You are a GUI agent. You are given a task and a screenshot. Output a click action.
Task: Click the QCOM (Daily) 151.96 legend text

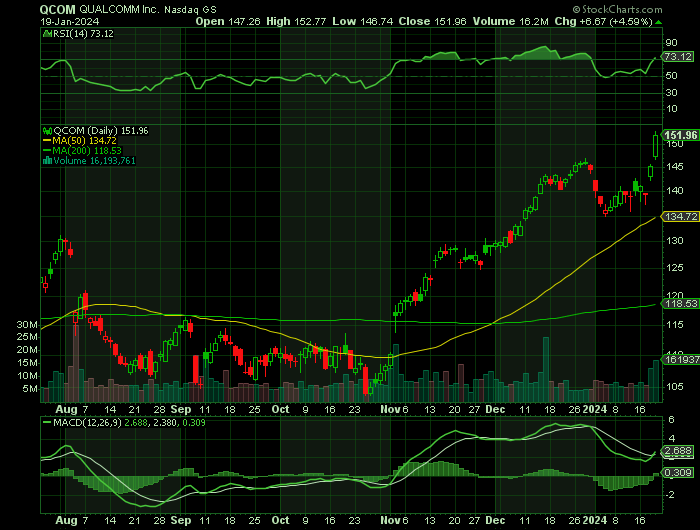click(x=101, y=131)
